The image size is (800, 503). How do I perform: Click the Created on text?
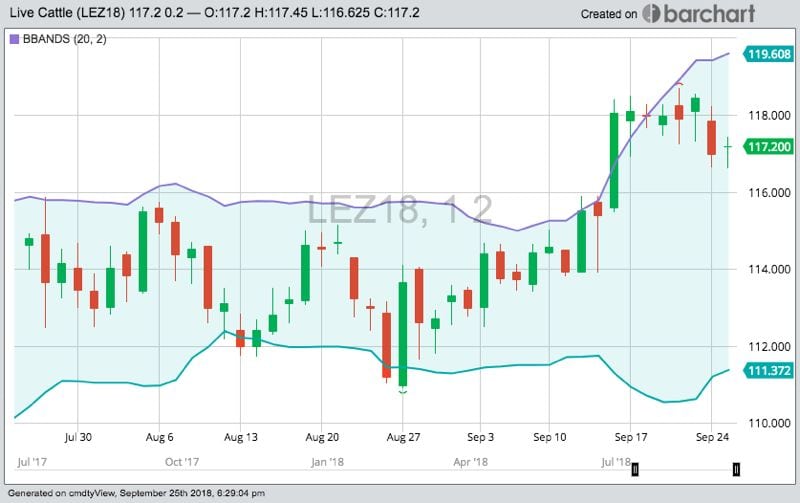609,14
